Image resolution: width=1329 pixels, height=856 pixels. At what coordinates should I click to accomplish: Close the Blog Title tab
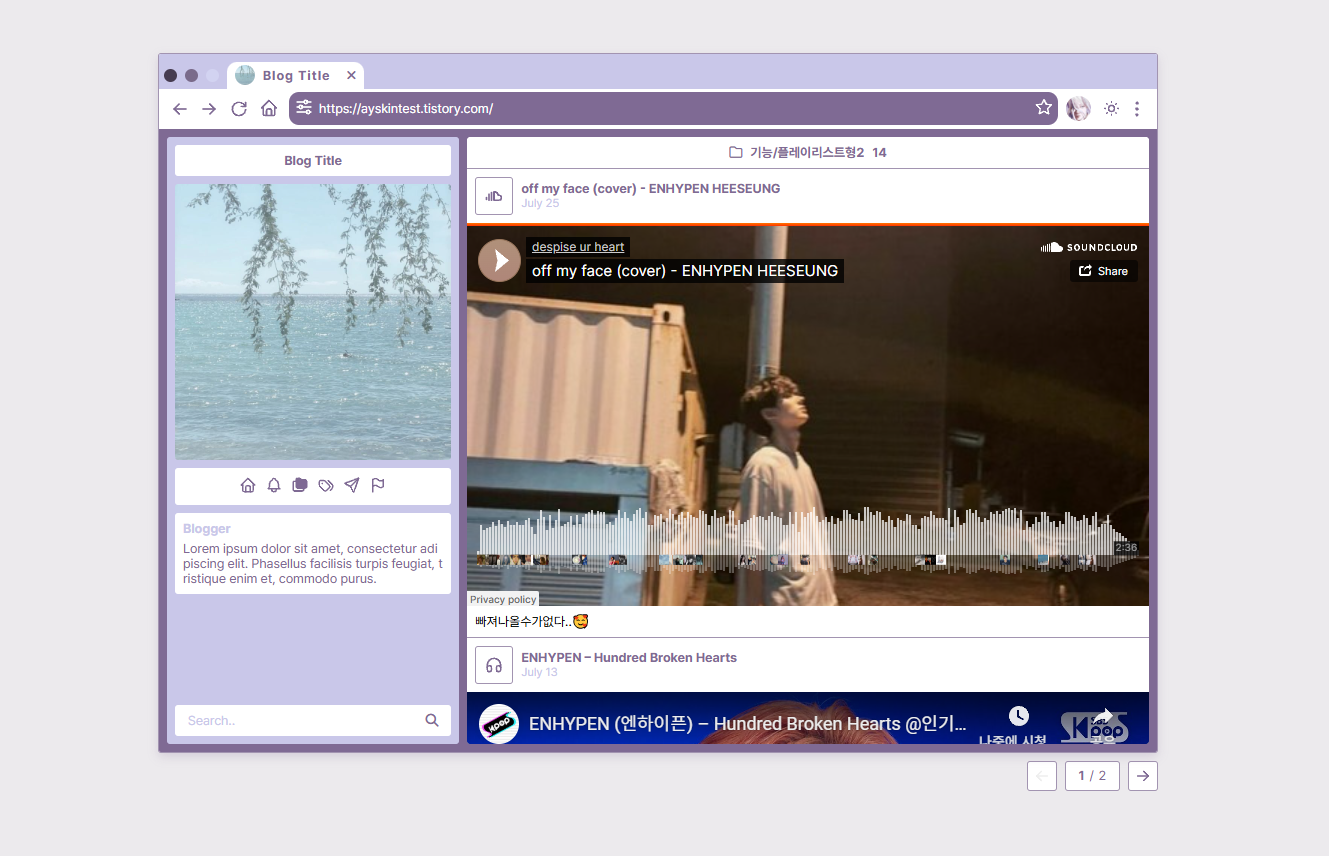(351, 76)
